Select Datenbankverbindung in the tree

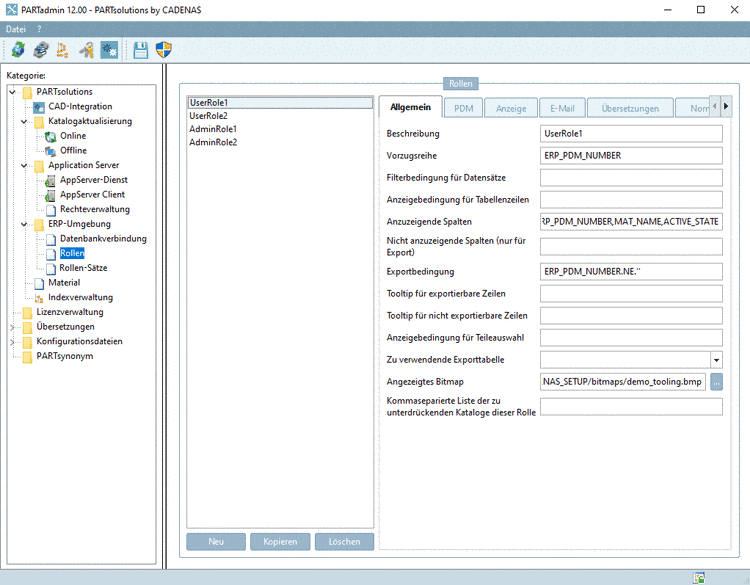(103, 238)
